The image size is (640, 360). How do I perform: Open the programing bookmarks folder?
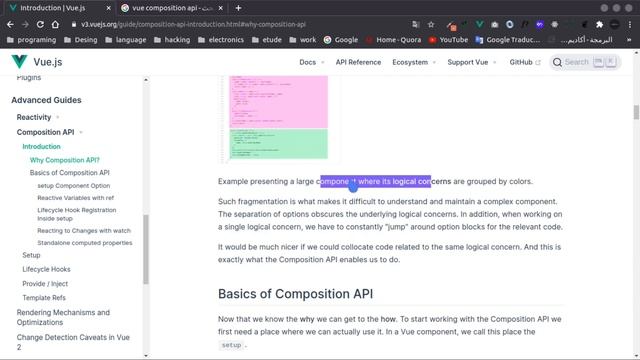31,40
